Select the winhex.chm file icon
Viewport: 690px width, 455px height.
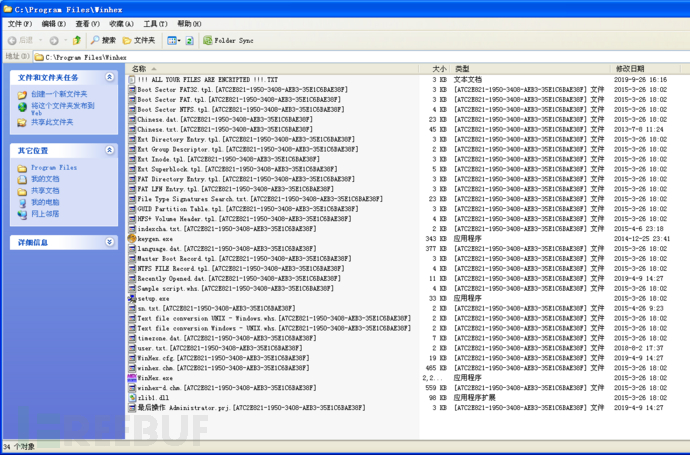(x=132, y=368)
